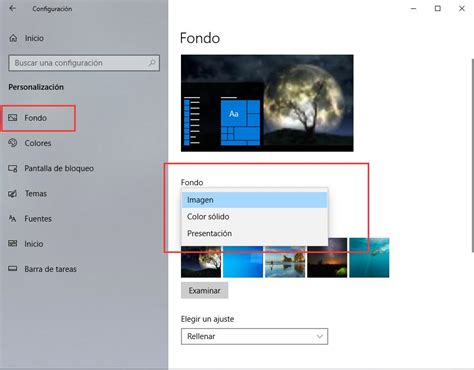This screenshot has width=474, height=370.
Task: Open the Inicio home icon at top
Action: (x=13, y=38)
